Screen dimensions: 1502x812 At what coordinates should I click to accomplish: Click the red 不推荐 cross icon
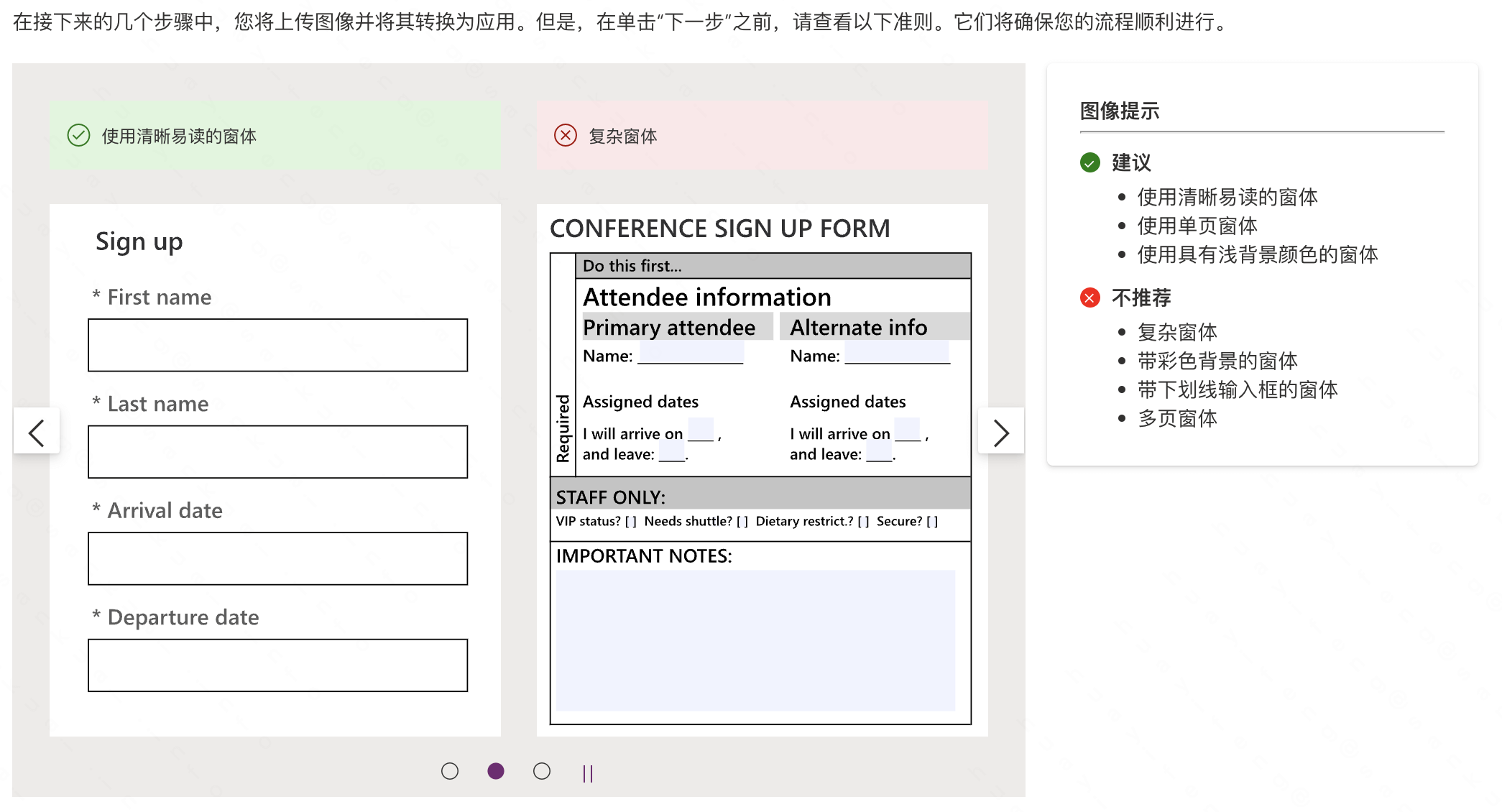tap(1090, 297)
